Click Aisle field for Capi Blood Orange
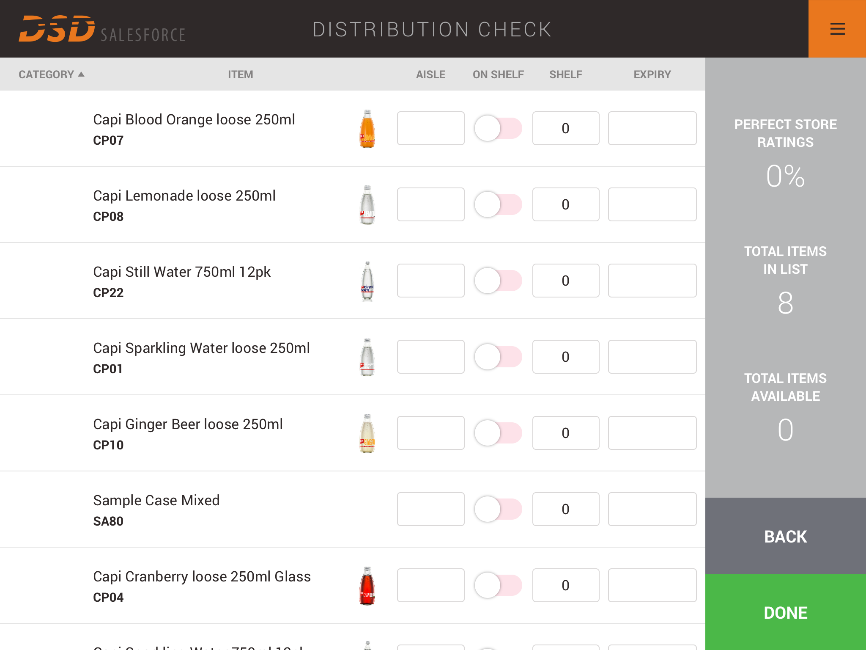The image size is (866, 650). [x=431, y=128]
